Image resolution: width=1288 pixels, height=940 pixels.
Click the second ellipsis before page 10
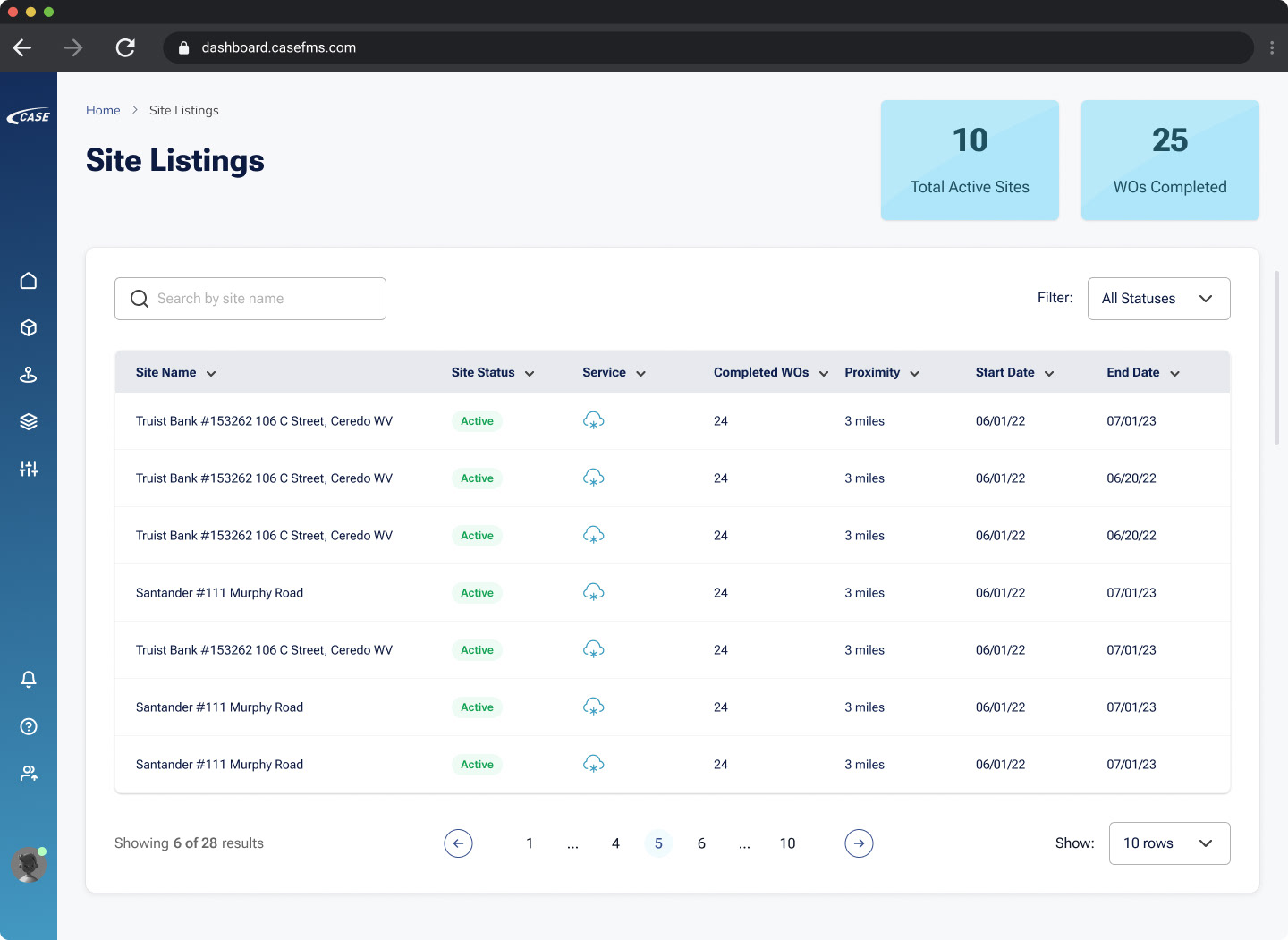point(744,843)
